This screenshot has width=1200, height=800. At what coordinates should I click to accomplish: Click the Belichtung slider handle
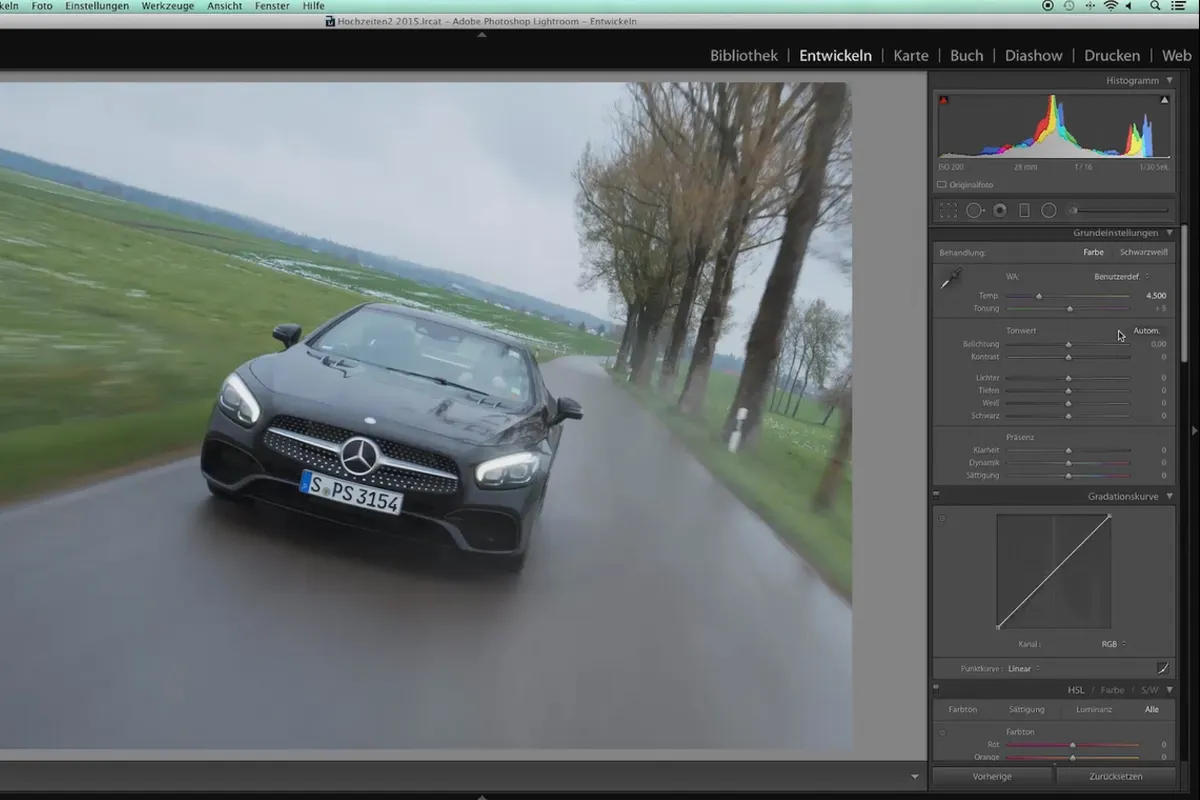[1068, 344]
